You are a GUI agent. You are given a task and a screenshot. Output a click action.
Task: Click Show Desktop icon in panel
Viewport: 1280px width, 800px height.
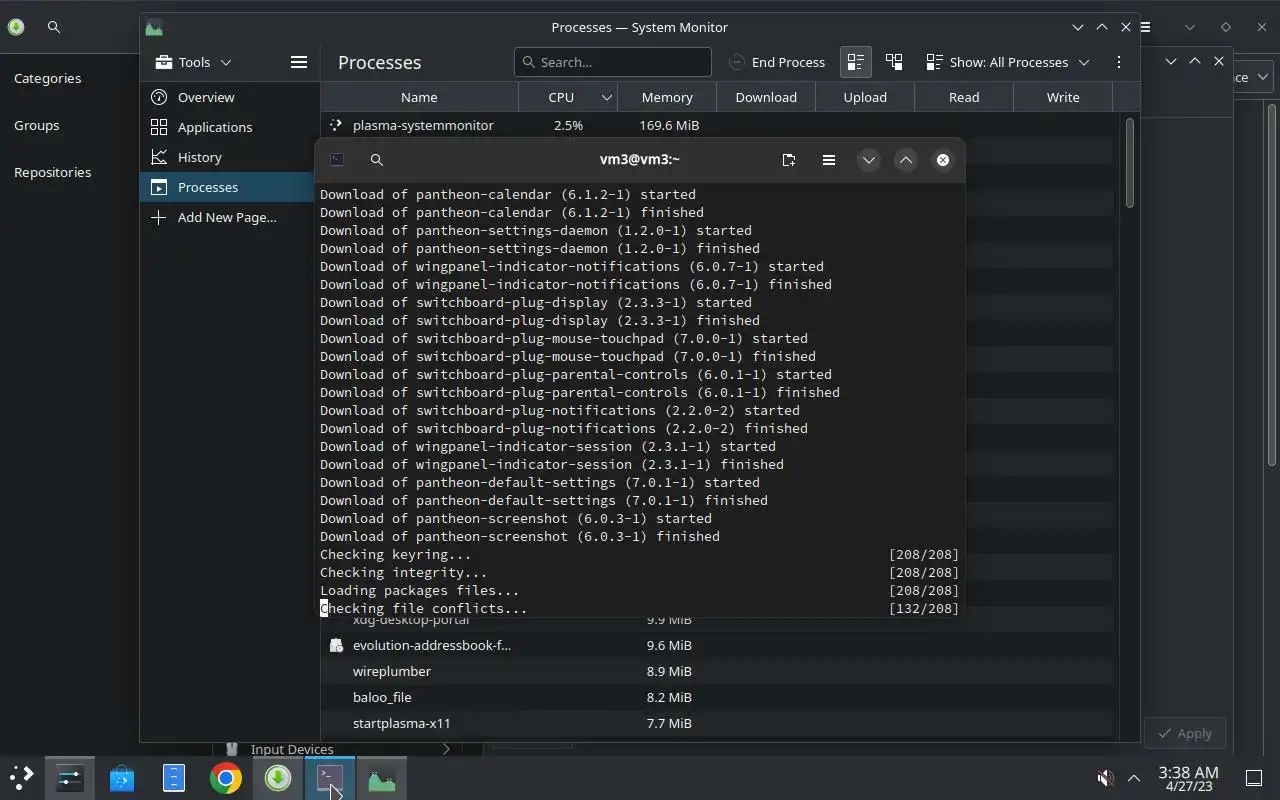[1253, 778]
